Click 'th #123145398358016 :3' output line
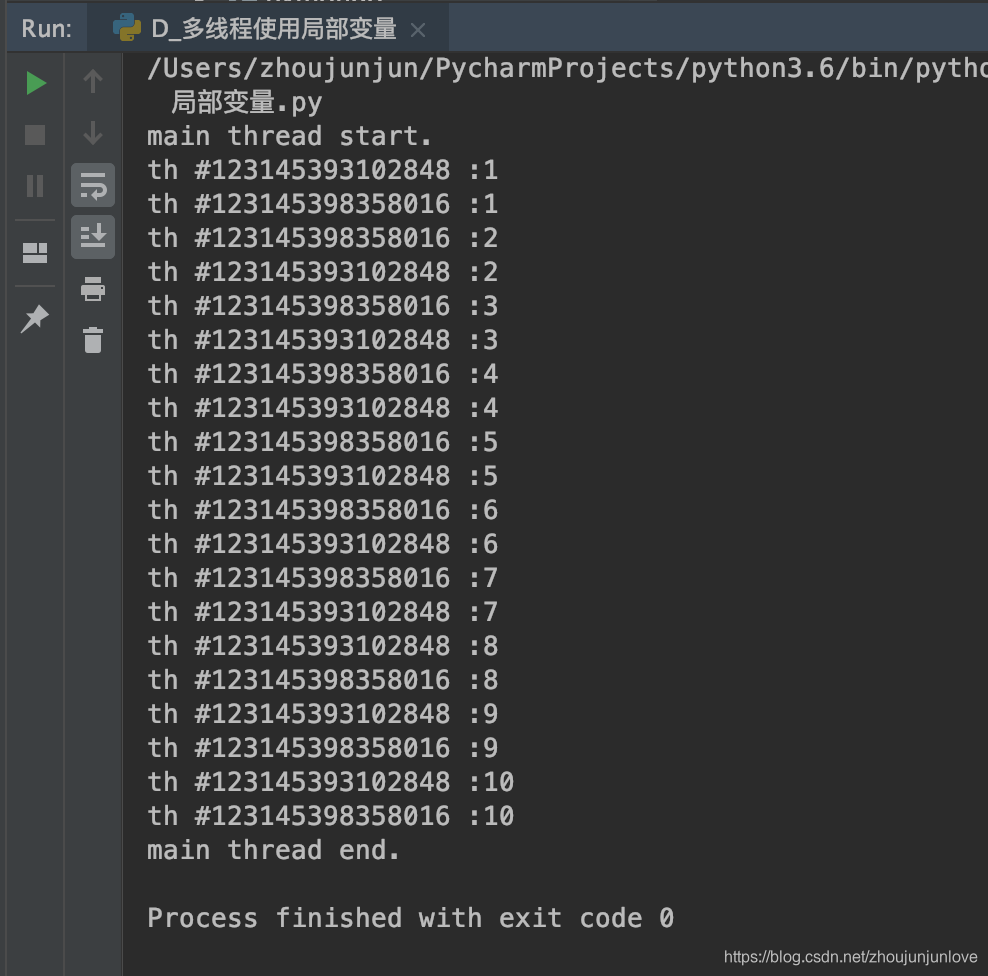This screenshot has height=976, width=988. [323, 306]
